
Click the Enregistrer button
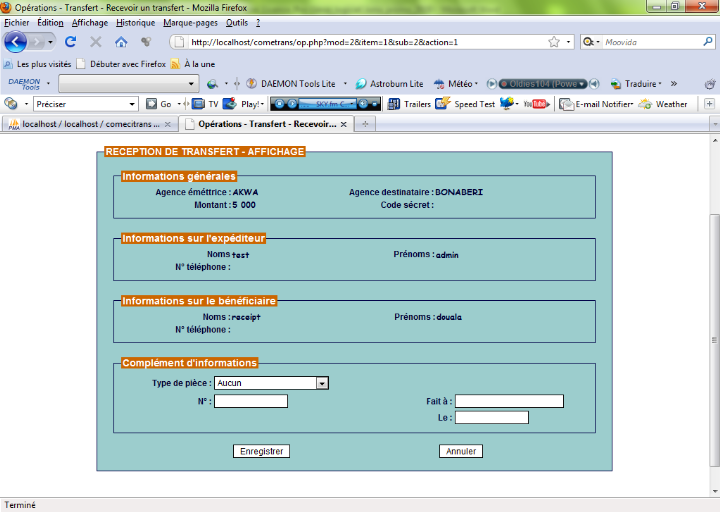(x=262, y=451)
